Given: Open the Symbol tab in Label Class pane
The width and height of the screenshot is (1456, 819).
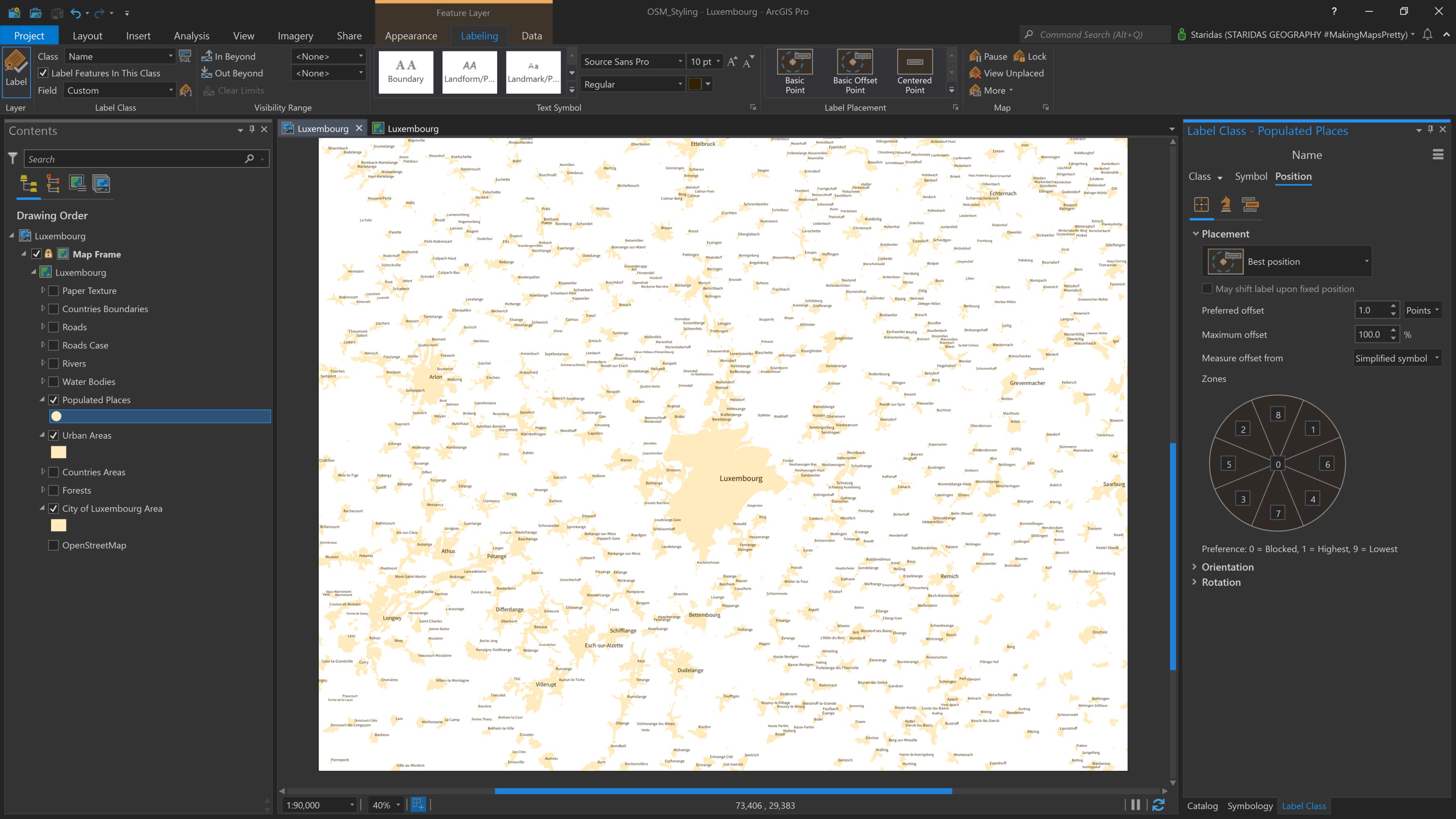Looking at the screenshot, I should (1250, 176).
